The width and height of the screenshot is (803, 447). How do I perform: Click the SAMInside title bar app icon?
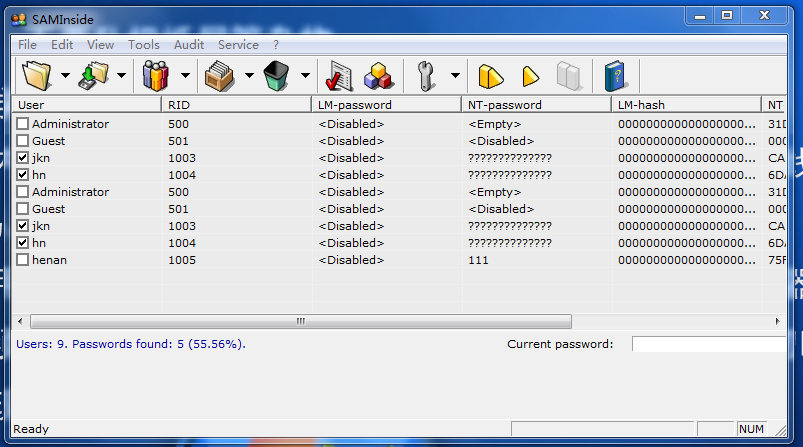click(19, 20)
